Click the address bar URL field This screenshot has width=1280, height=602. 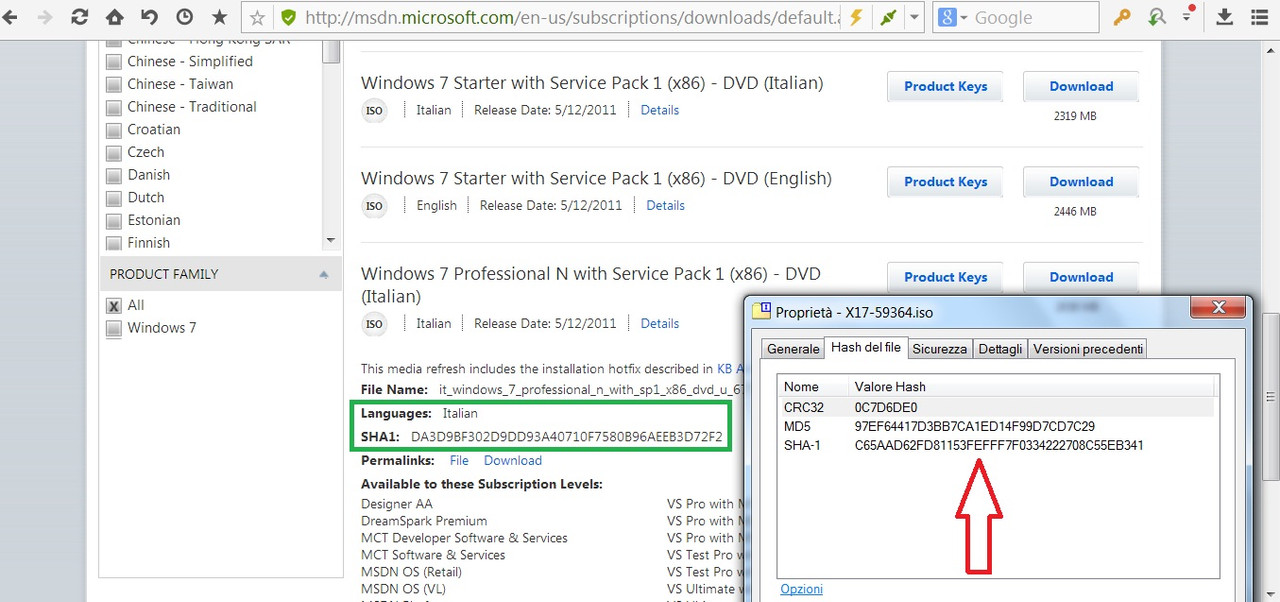[x=570, y=17]
